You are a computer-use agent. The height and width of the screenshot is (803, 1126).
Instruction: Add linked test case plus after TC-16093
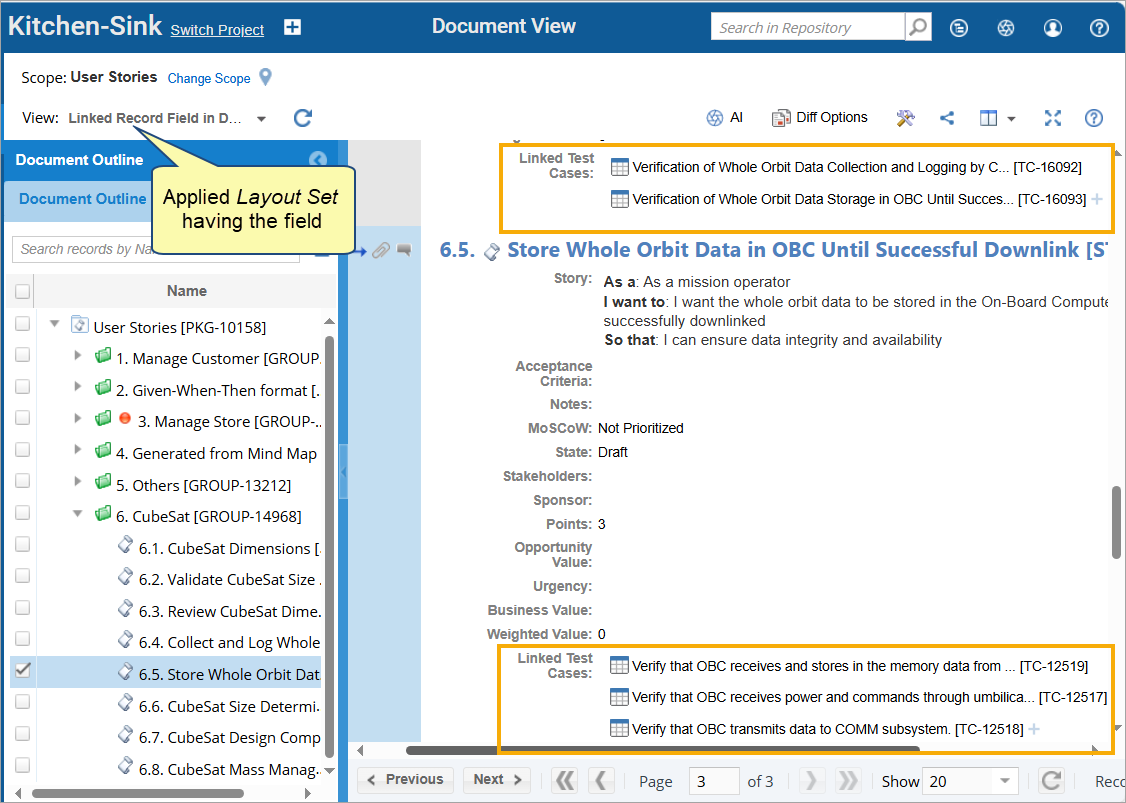pos(1097,200)
